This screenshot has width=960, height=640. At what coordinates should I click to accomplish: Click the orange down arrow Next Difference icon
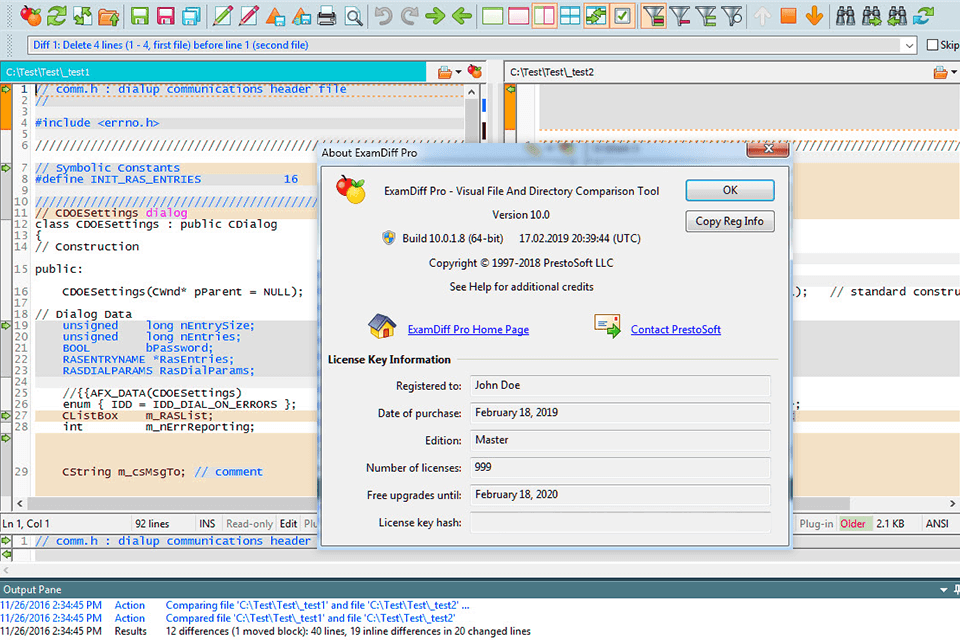coord(814,16)
